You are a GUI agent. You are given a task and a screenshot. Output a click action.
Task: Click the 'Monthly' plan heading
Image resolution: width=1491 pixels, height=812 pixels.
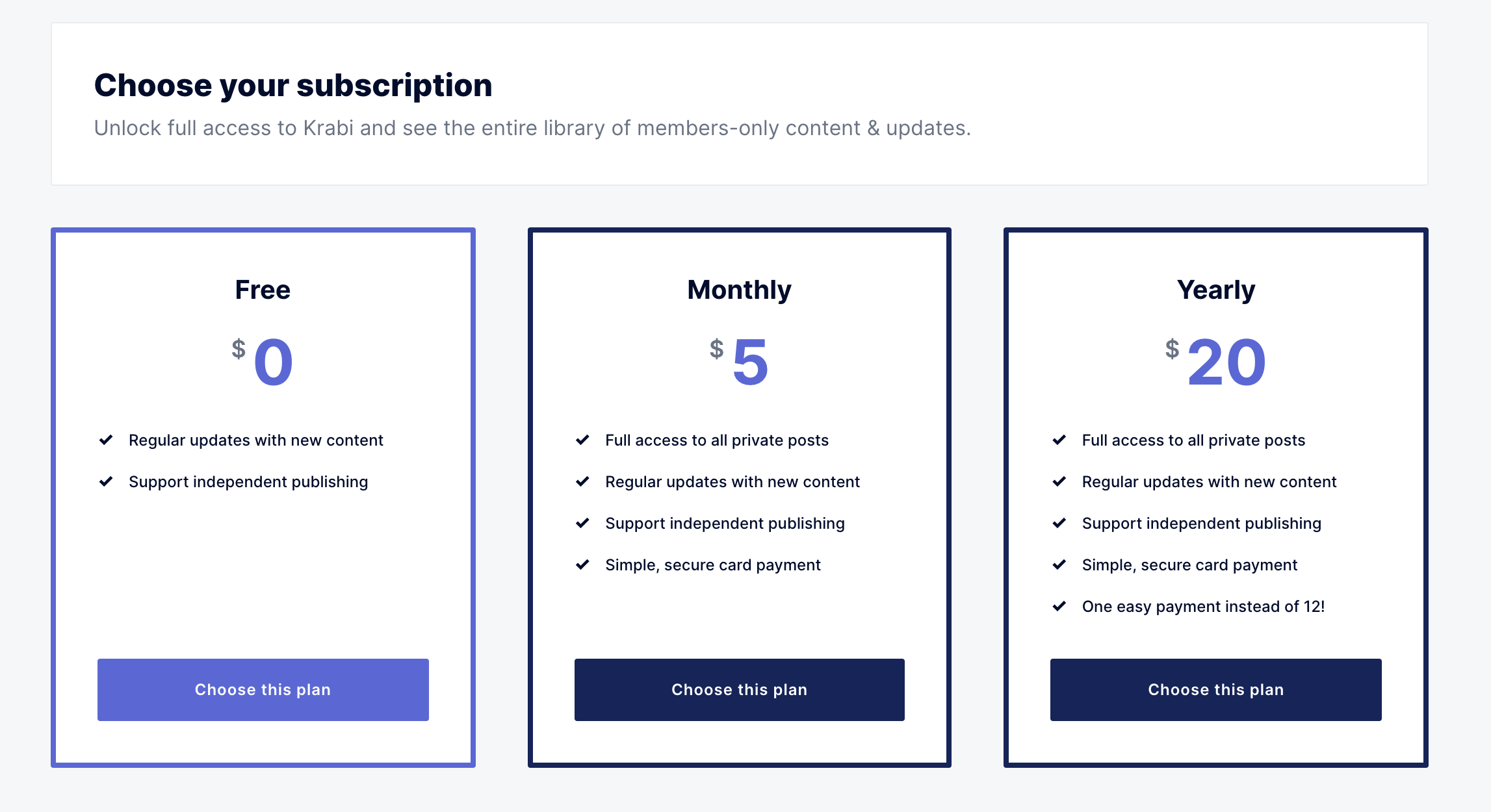tap(739, 290)
